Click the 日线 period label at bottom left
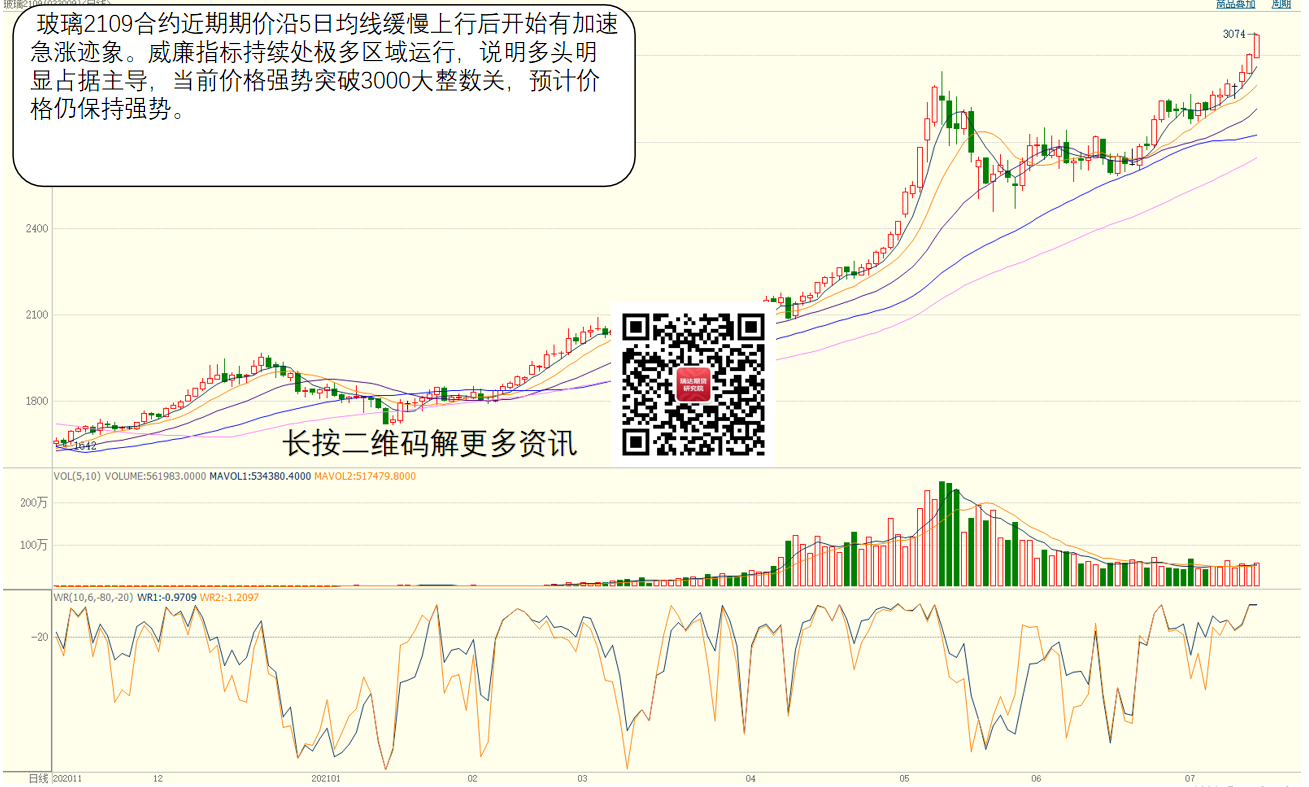Viewport: 1309px width, 787px height. [38, 777]
